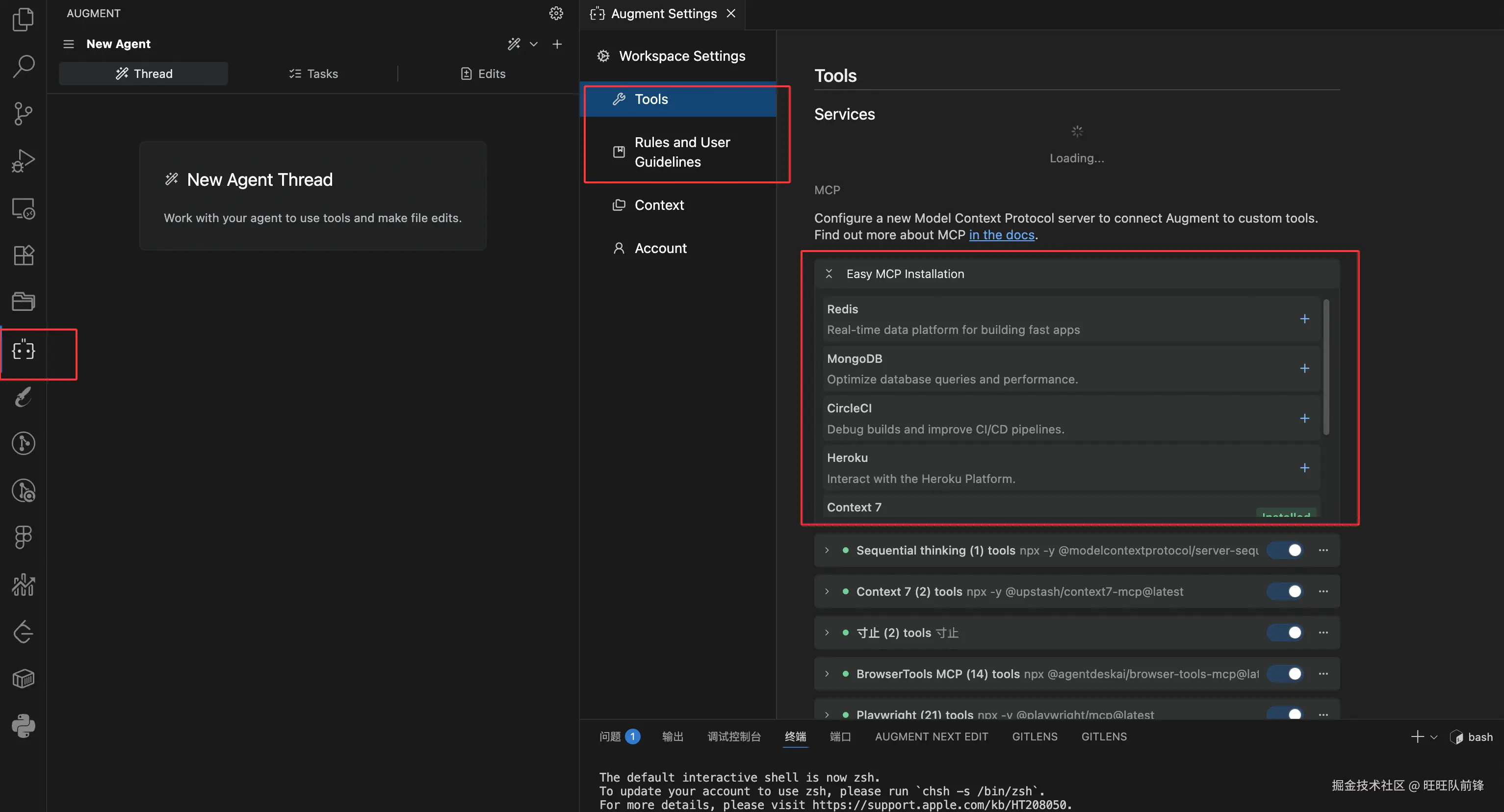Toggle off Context 7 tools server
Screen dimensions: 1504x812
coord(1285,591)
